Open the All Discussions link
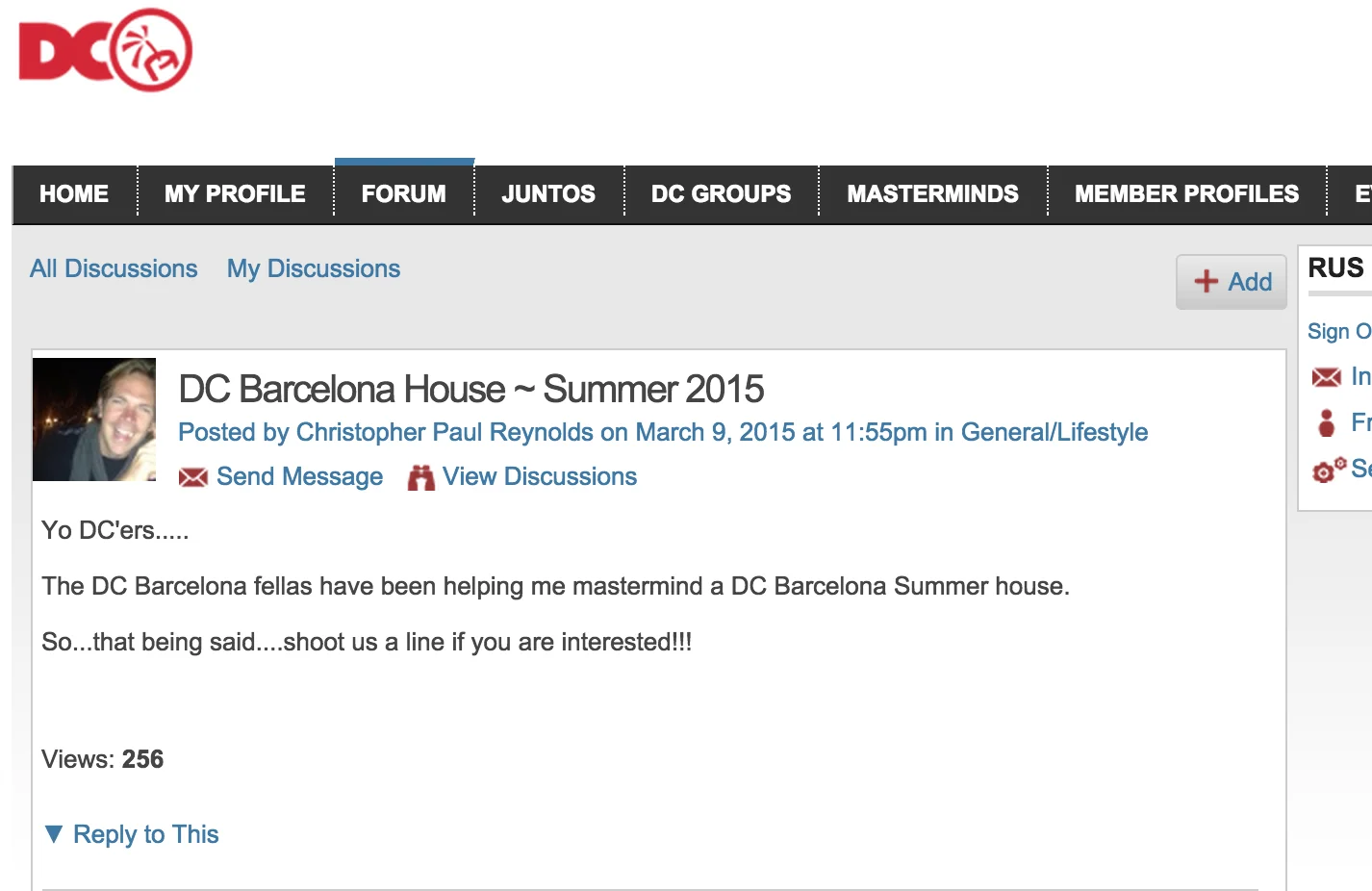The image size is (1372, 891). coord(114,268)
